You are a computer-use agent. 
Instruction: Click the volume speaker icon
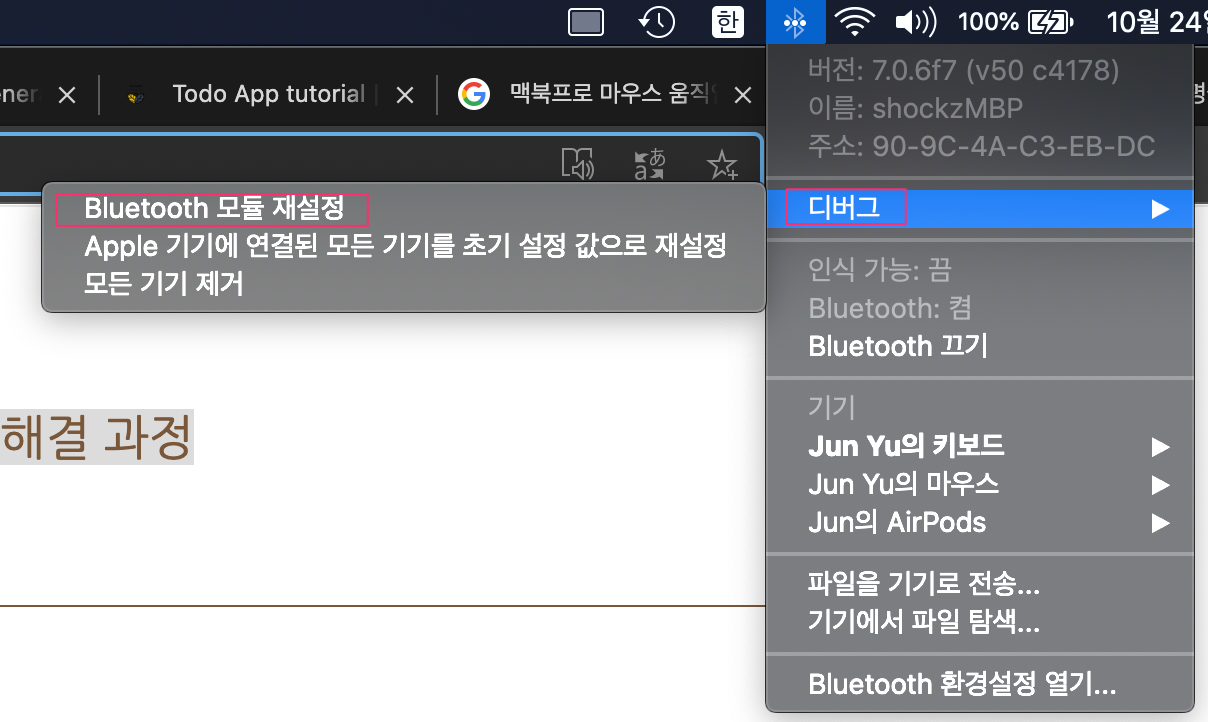[x=914, y=22]
